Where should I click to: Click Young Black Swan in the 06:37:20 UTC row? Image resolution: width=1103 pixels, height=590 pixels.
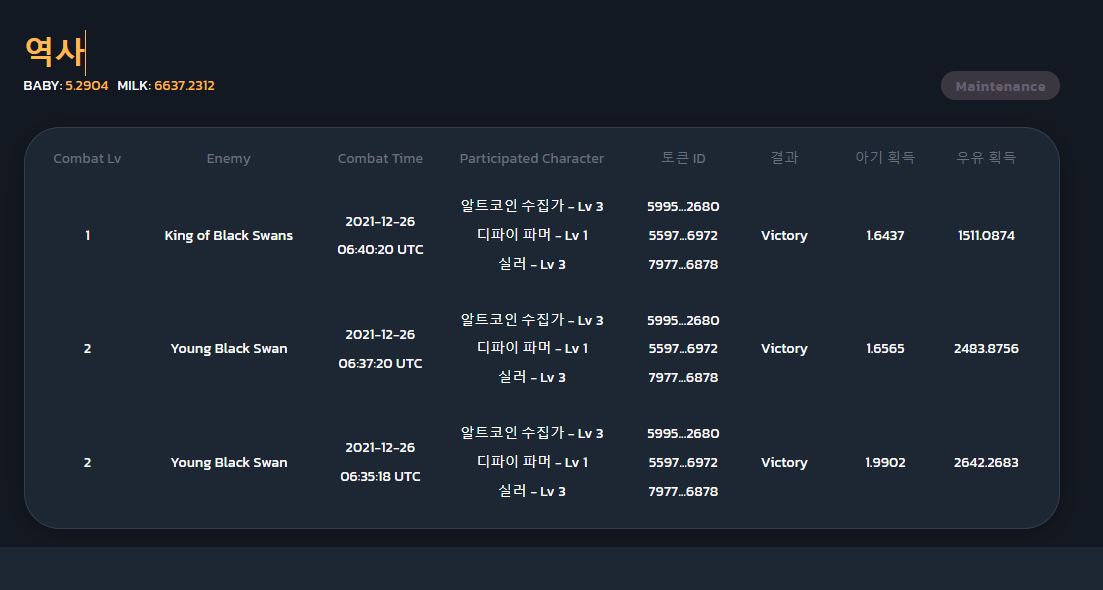click(x=229, y=349)
